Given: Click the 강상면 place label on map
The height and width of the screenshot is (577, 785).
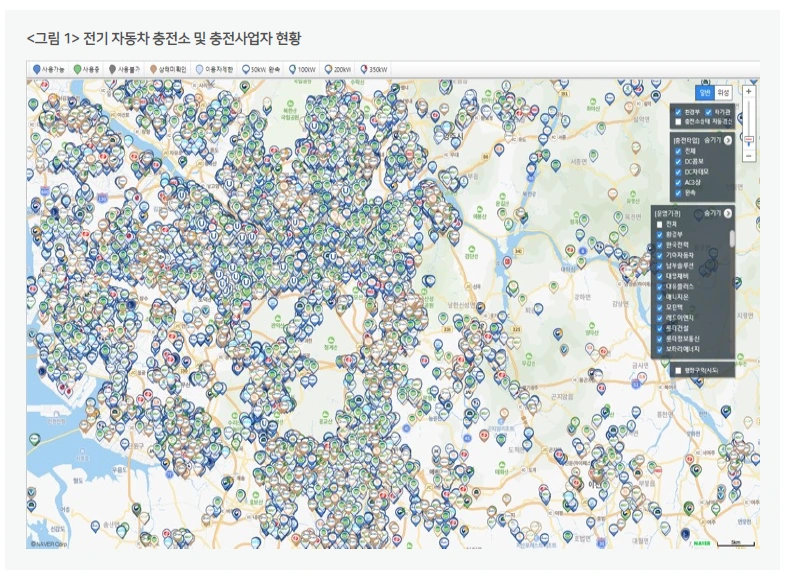Looking at the screenshot, I should (x=620, y=304).
